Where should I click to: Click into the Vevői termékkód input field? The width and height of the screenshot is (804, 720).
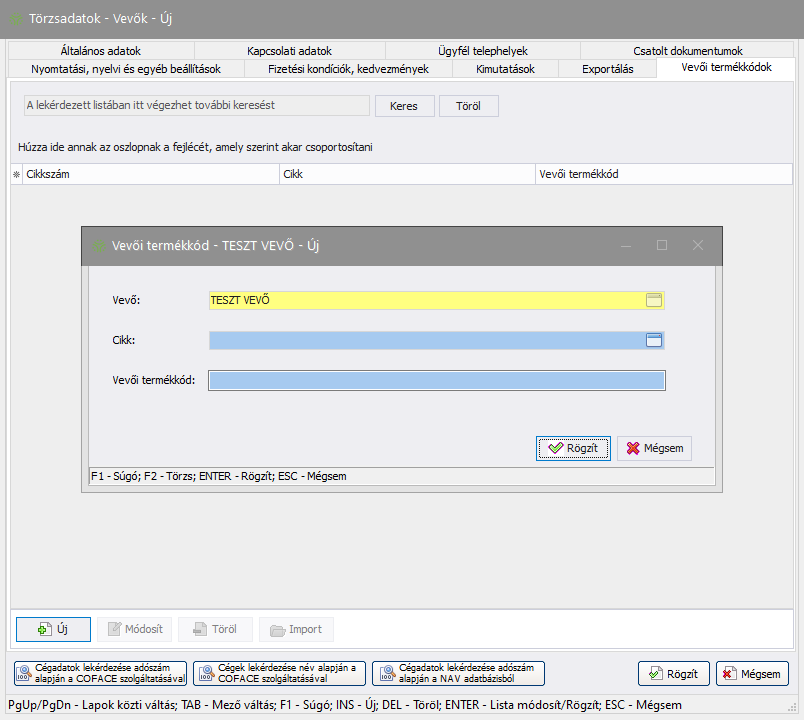click(x=436, y=380)
